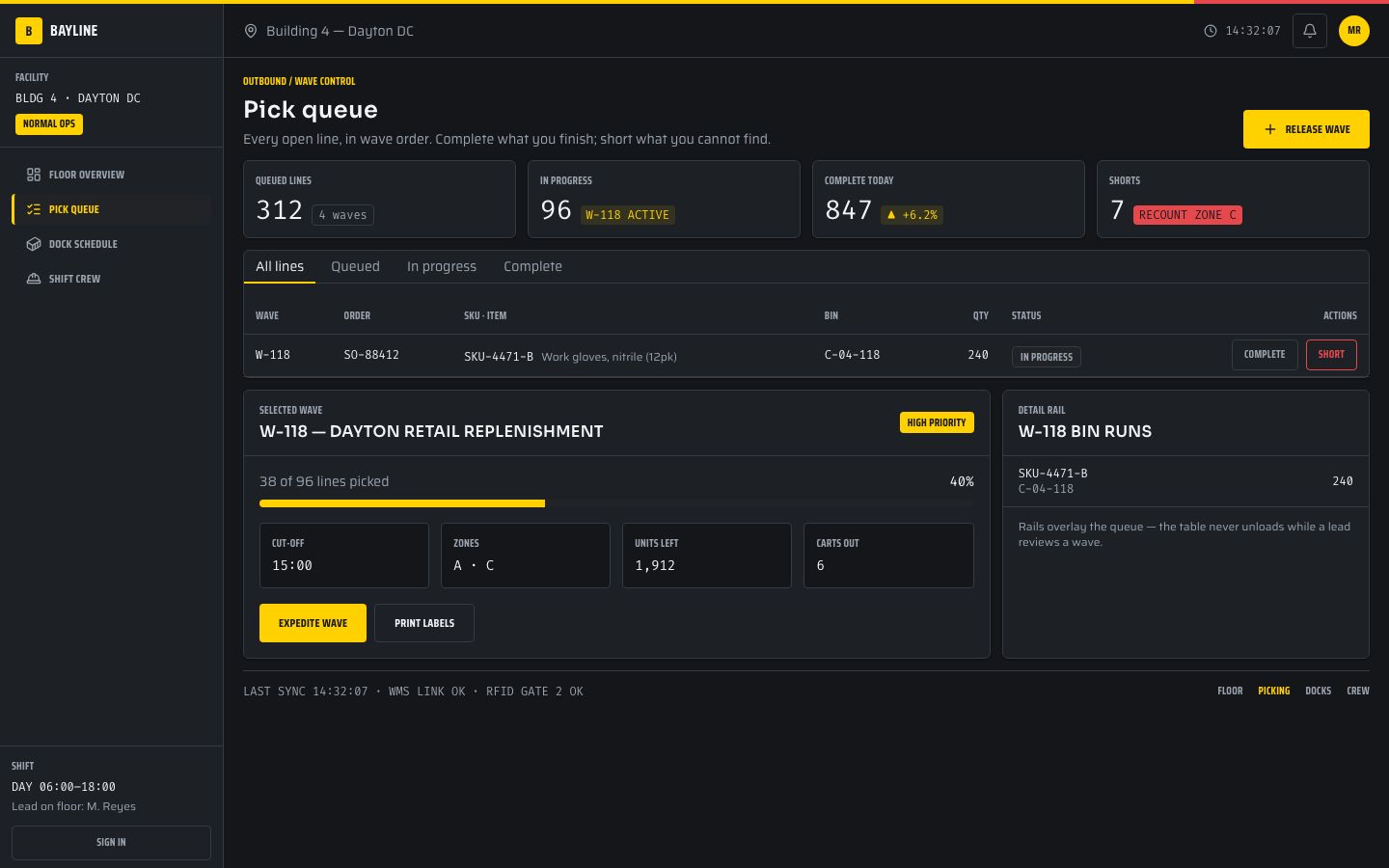Image resolution: width=1389 pixels, height=868 pixels.
Task: Click the Pick Queue checklist icon
Action: [x=34, y=209]
